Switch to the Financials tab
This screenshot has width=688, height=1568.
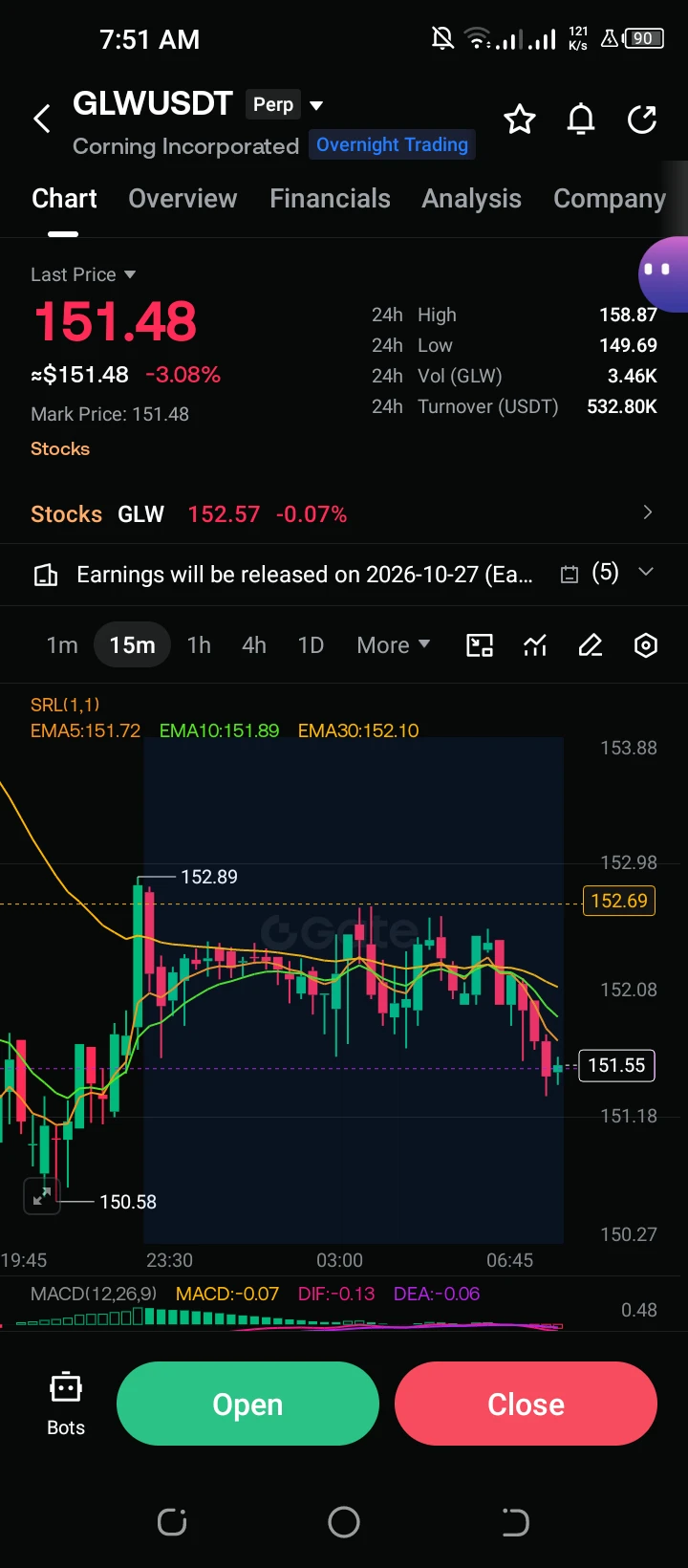coord(330,199)
